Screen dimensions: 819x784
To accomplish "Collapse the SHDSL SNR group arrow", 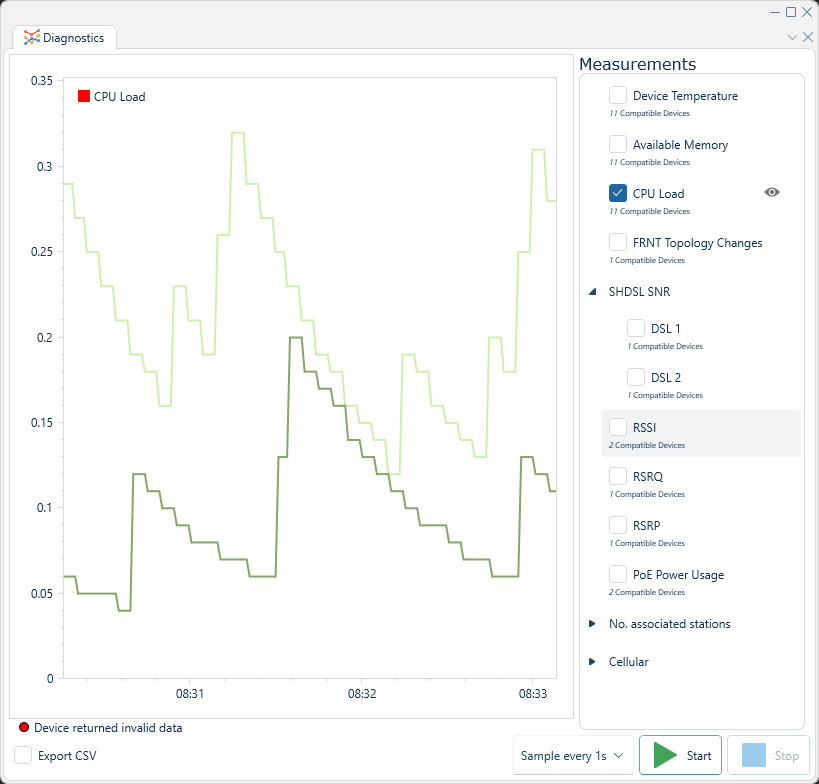I will click(x=592, y=291).
